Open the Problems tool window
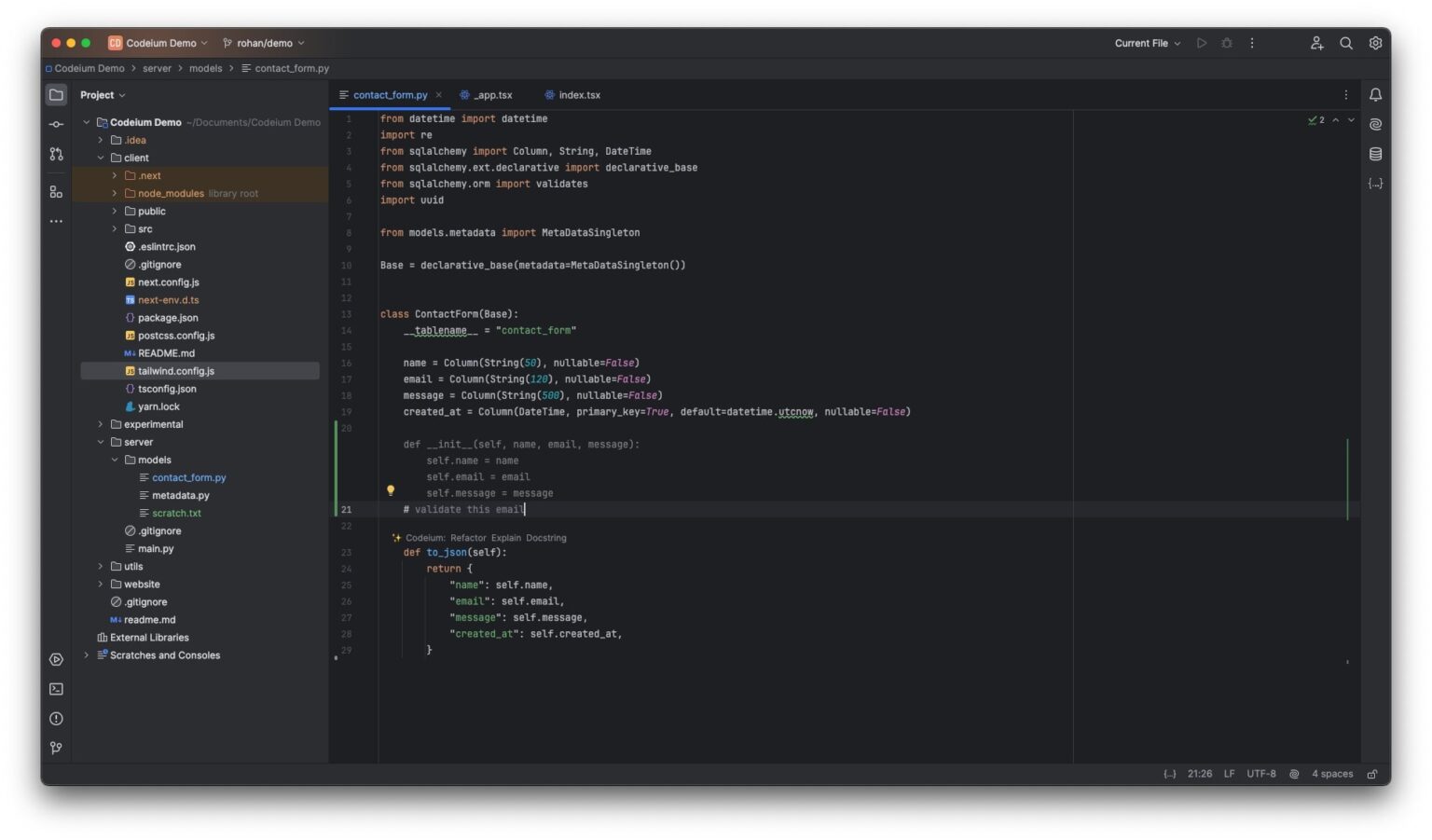The width and height of the screenshot is (1432, 840). coord(56,719)
